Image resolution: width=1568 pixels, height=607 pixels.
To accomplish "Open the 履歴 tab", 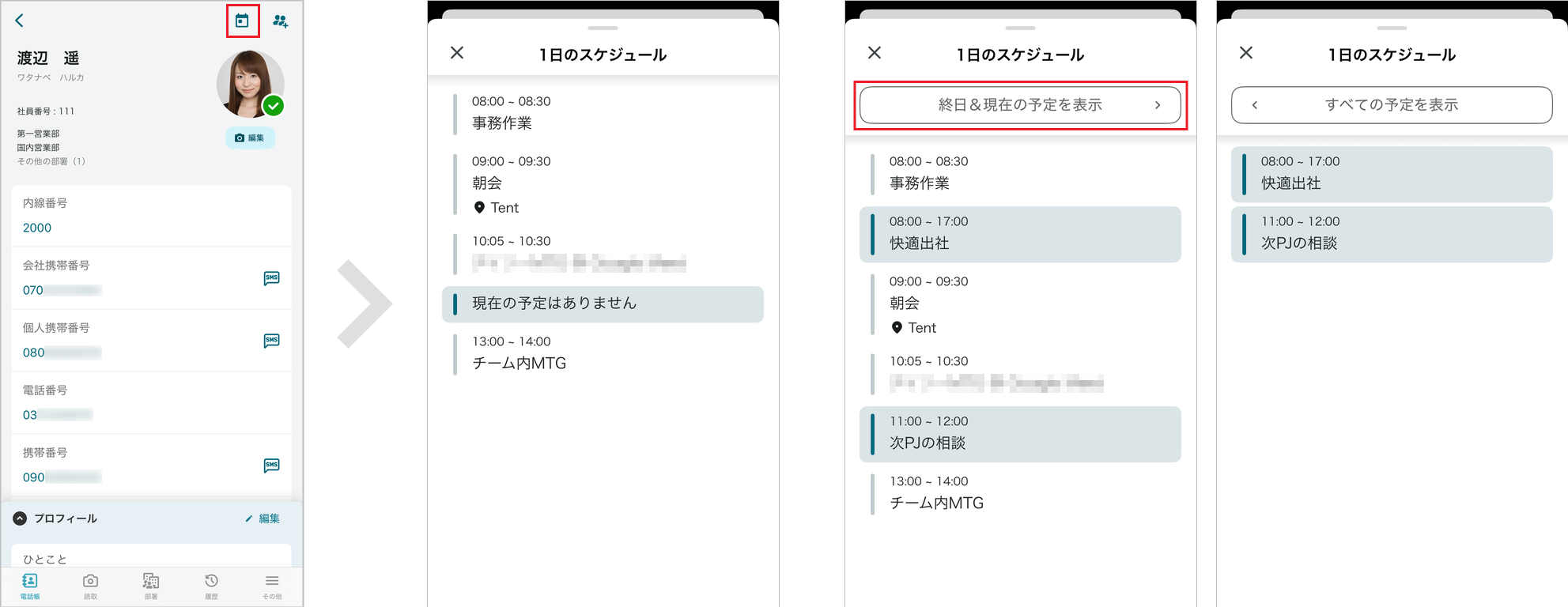I will pos(211,586).
